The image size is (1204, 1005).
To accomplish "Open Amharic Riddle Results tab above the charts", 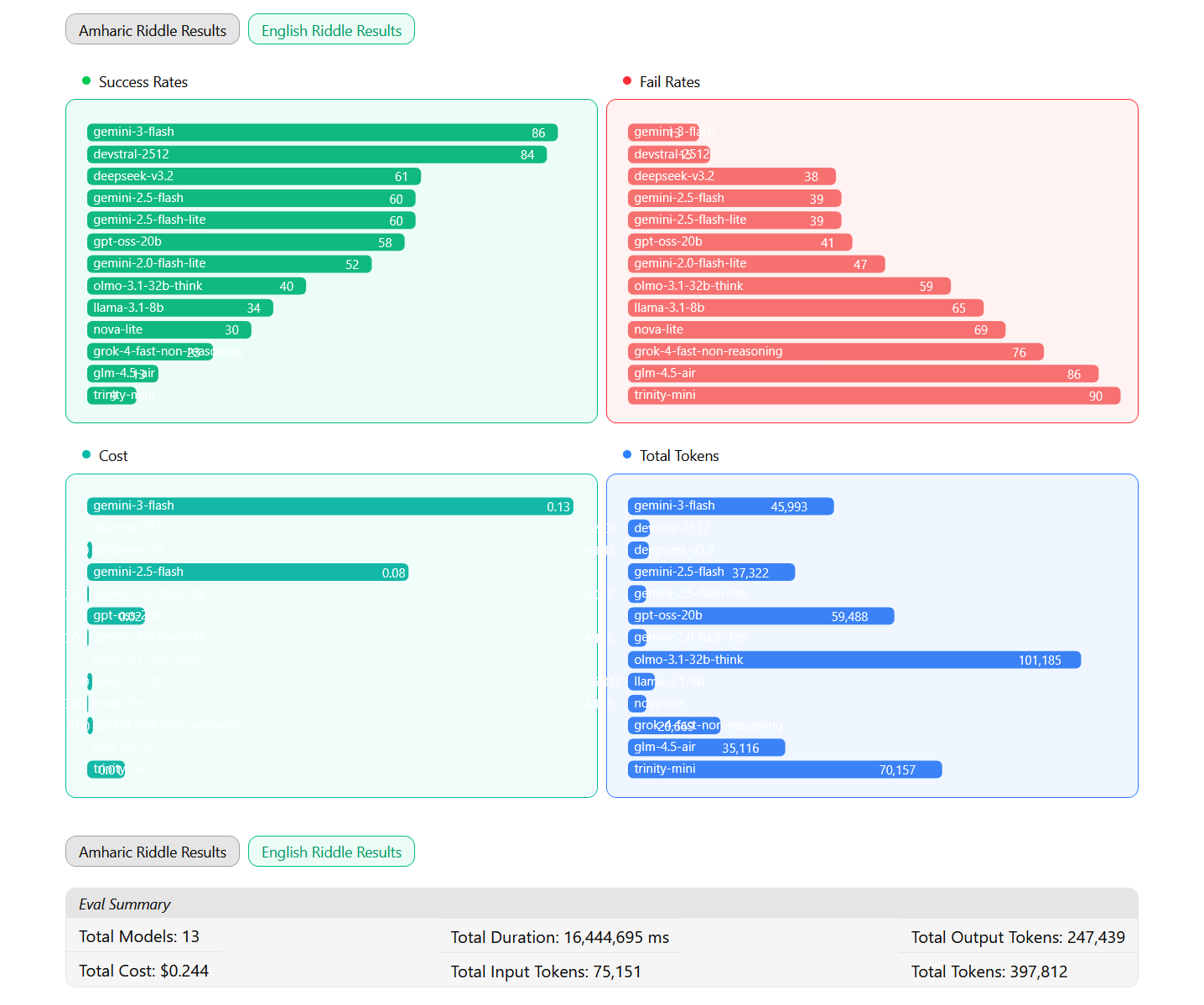I will (x=153, y=30).
